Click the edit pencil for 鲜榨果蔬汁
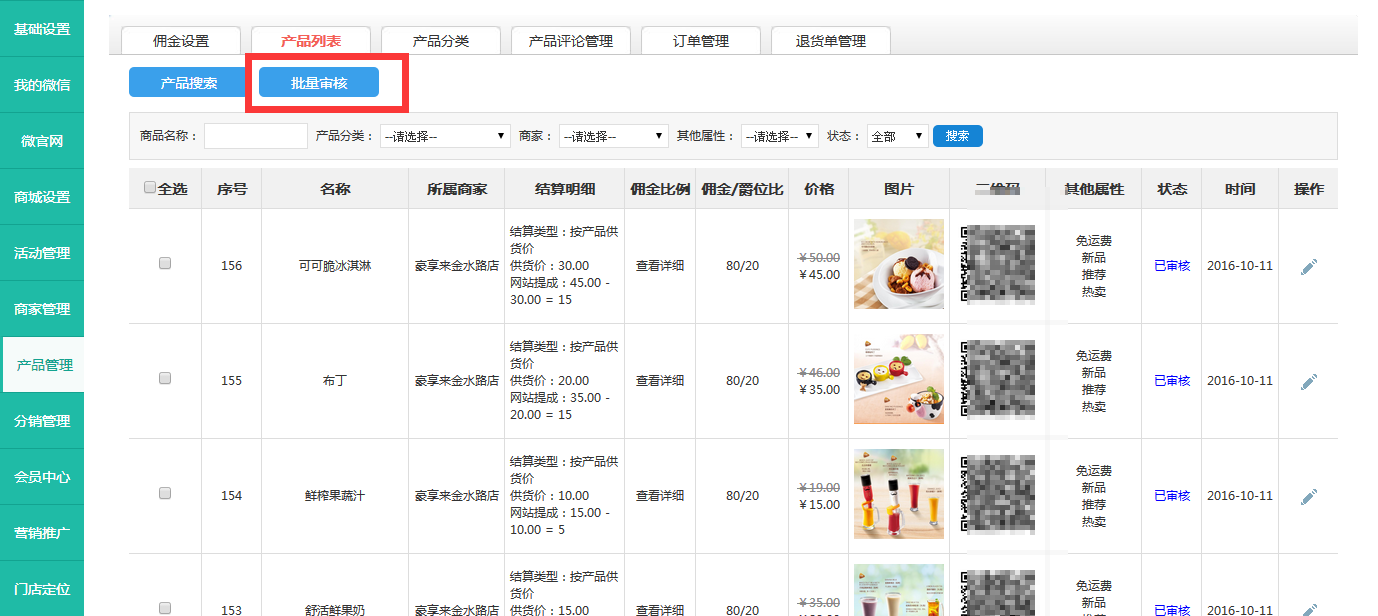This screenshot has width=1378, height=616. click(x=1308, y=496)
